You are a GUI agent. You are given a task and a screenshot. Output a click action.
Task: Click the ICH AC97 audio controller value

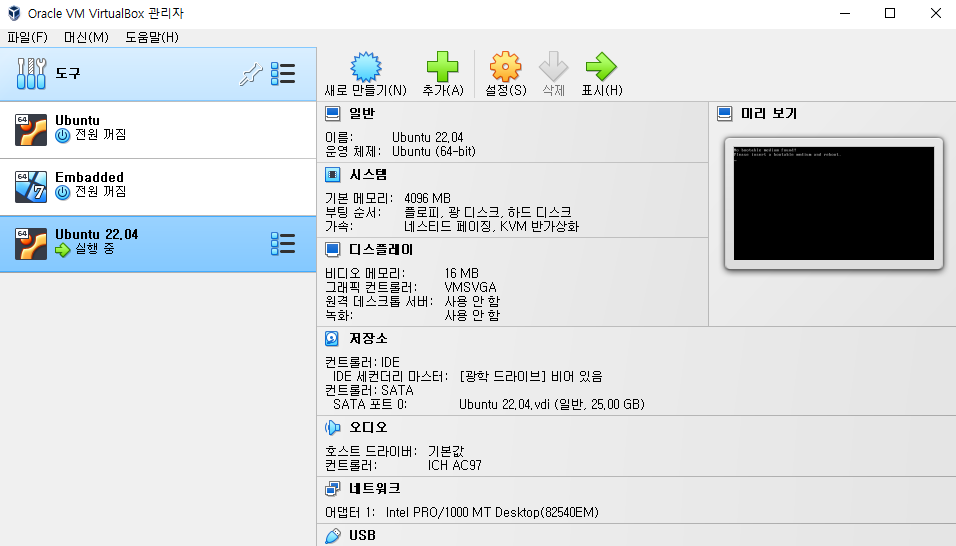[x=454, y=465]
